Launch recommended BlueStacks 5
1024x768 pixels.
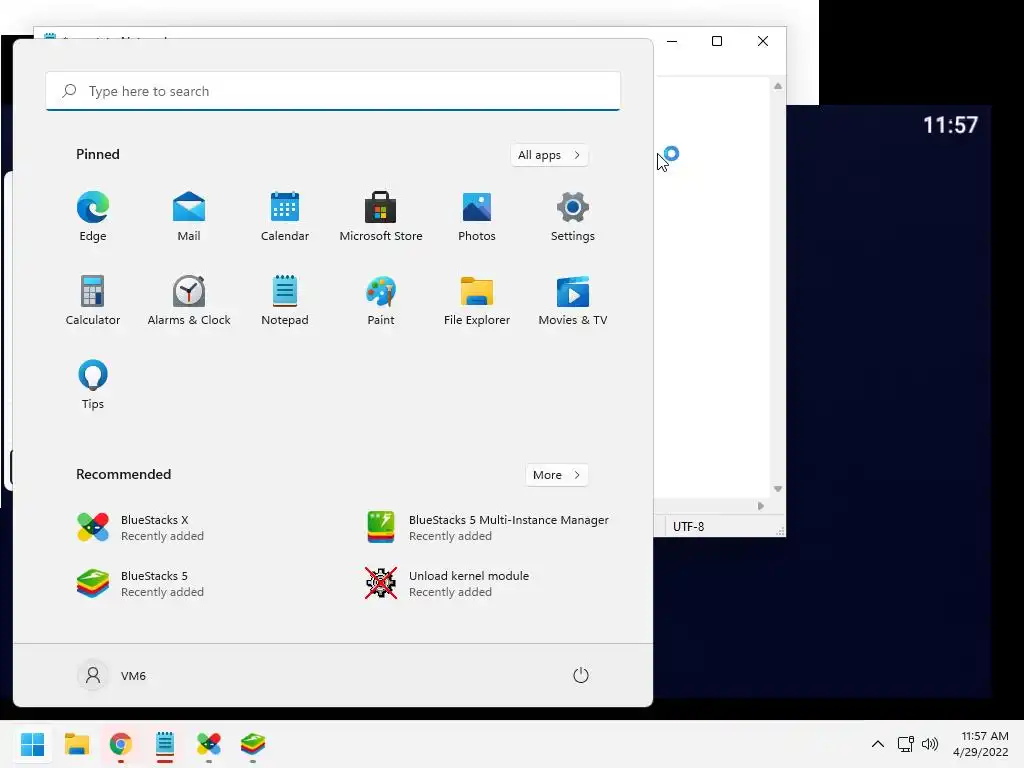[140, 584]
